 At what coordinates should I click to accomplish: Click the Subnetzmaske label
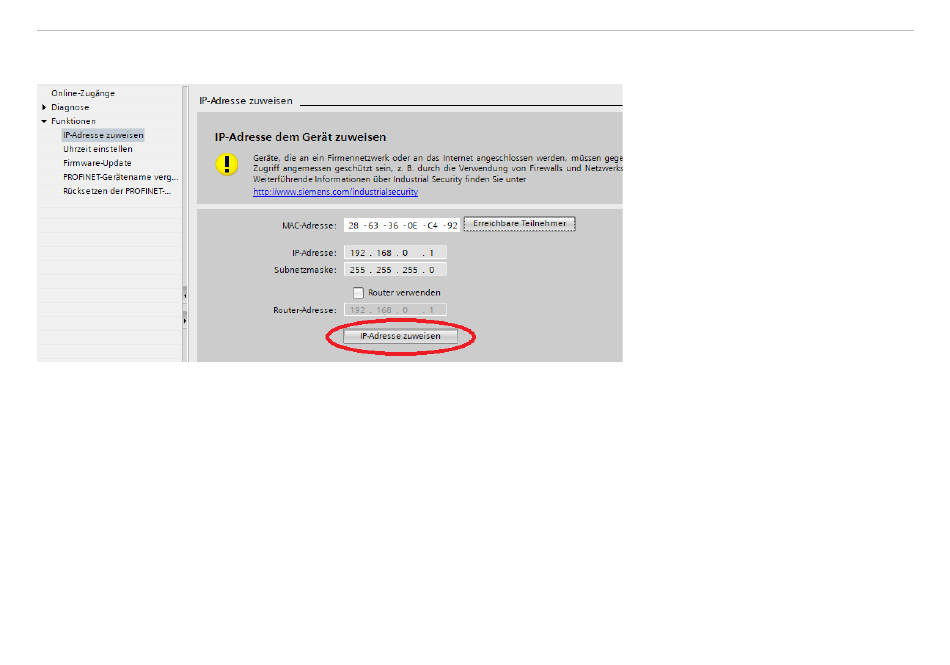[305, 270]
